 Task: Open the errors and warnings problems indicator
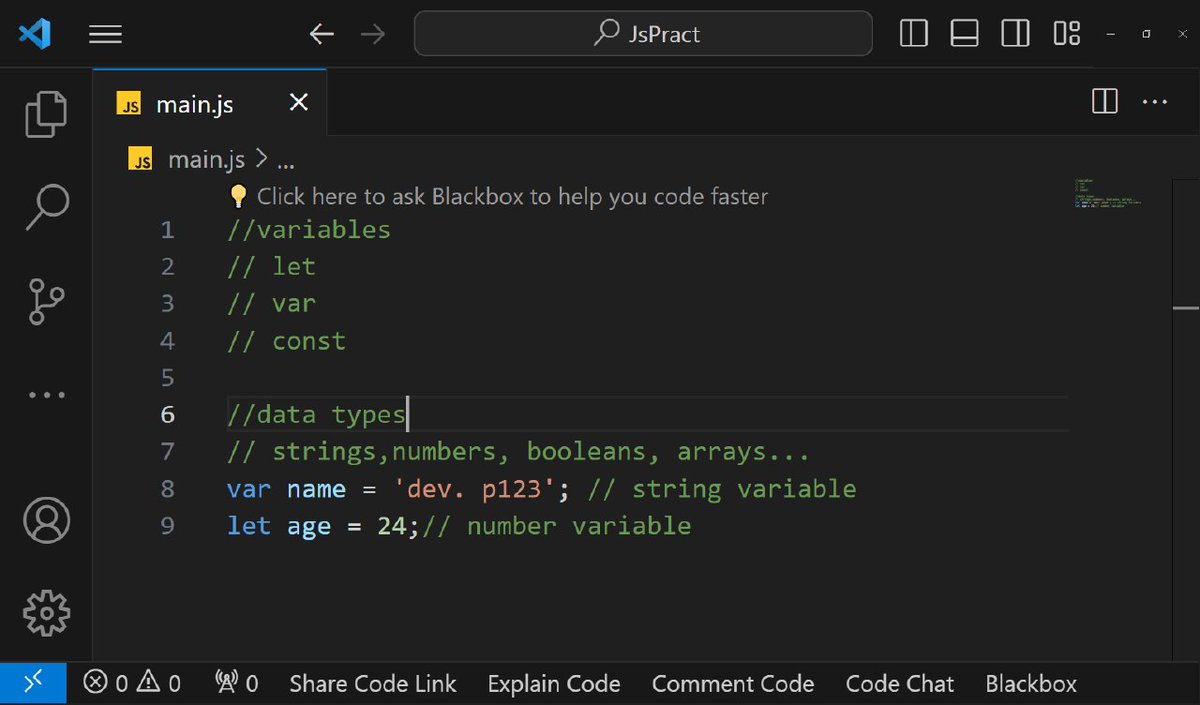coord(132,684)
